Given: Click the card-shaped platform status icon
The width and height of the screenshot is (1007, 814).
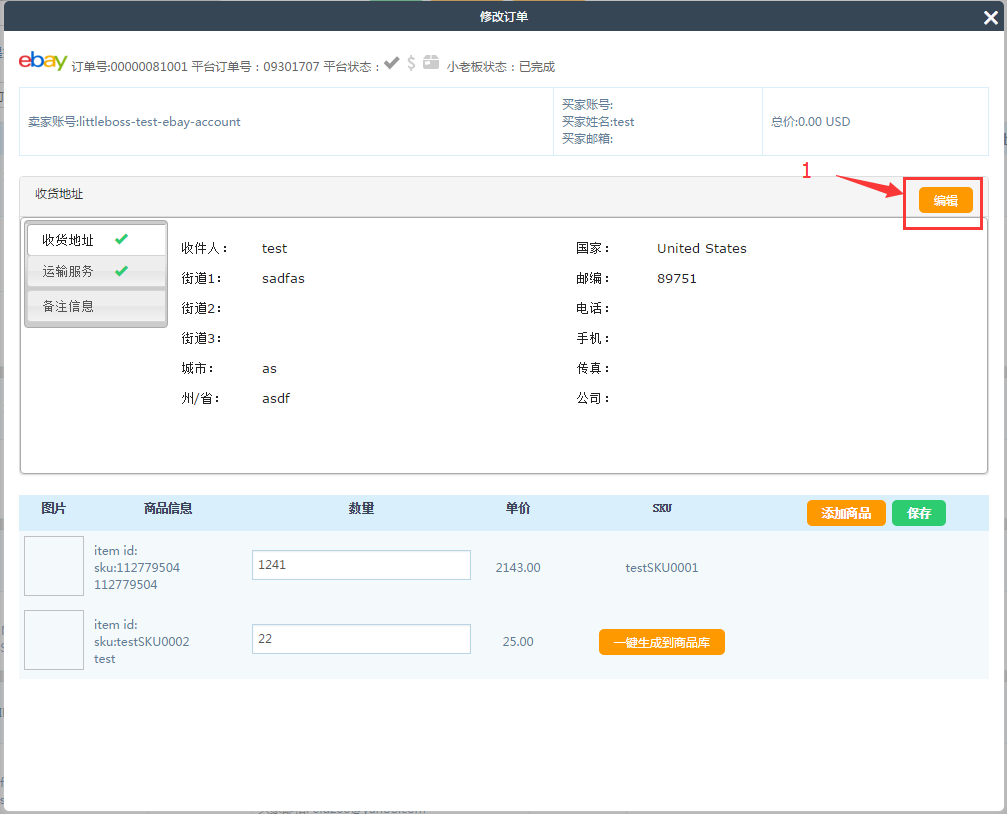Looking at the screenshot, I should point(431,62).
